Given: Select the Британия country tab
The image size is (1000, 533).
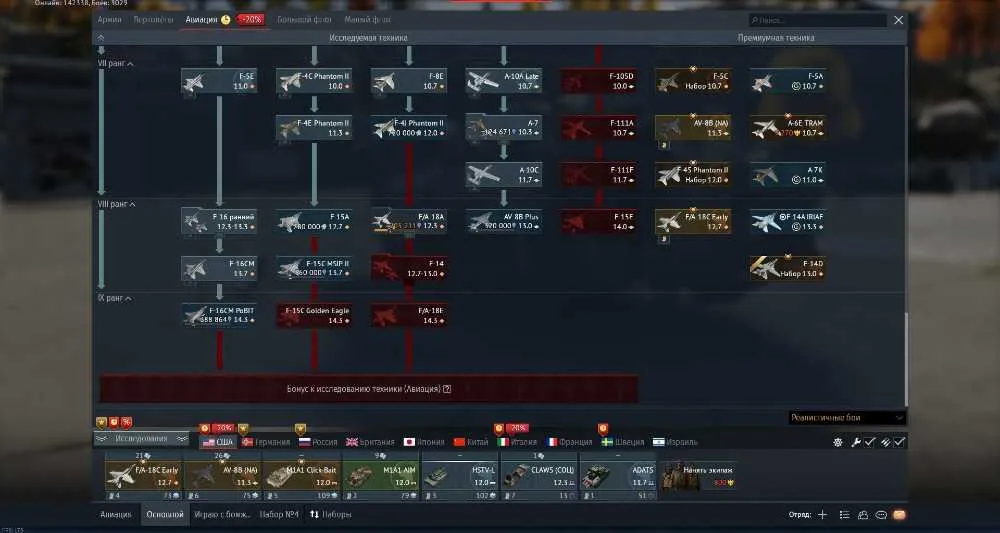Looking at the screenshot, I should pyautogui.click(x=371, y=442).
